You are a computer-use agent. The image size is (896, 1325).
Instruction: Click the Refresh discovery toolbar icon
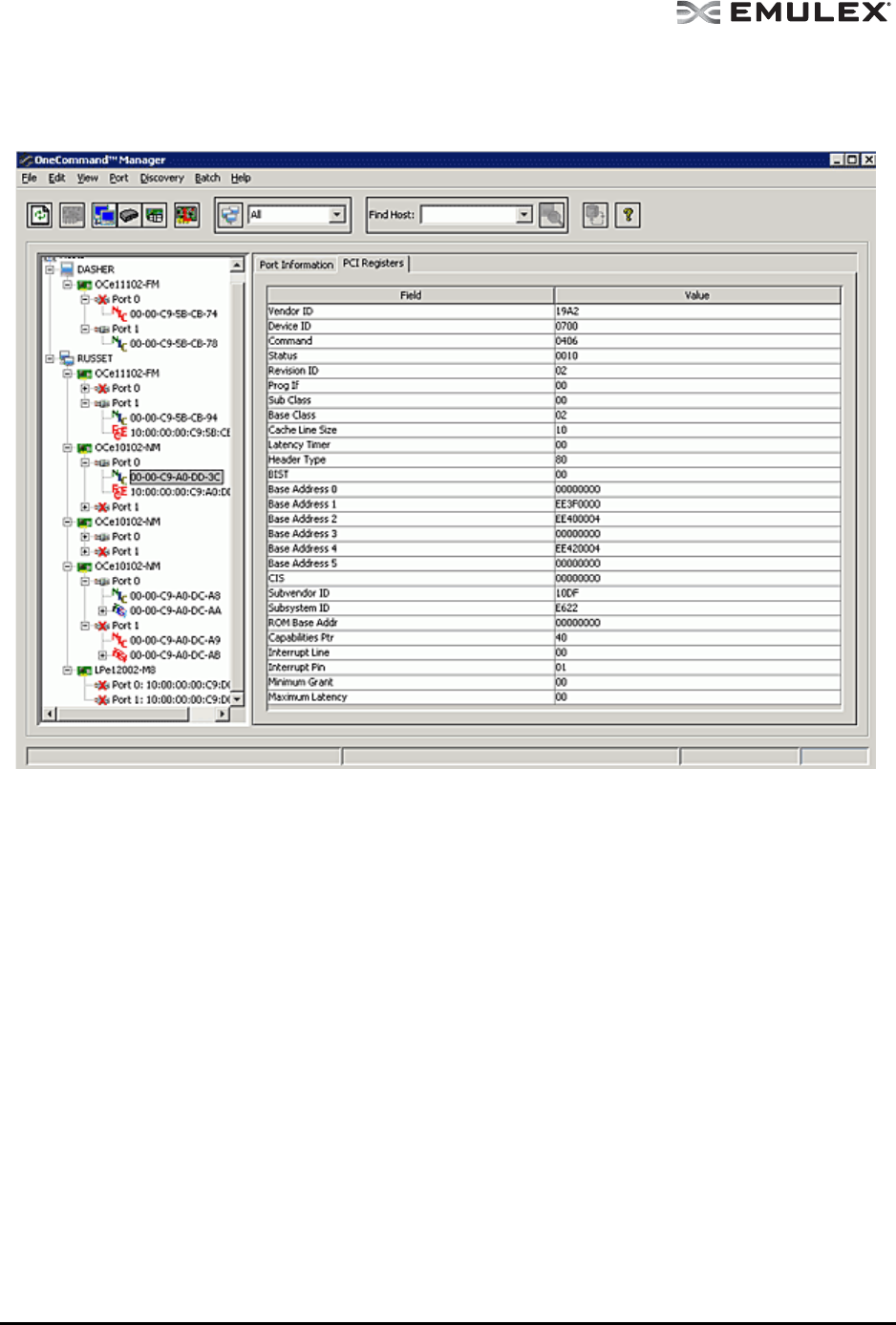(39, 215)
